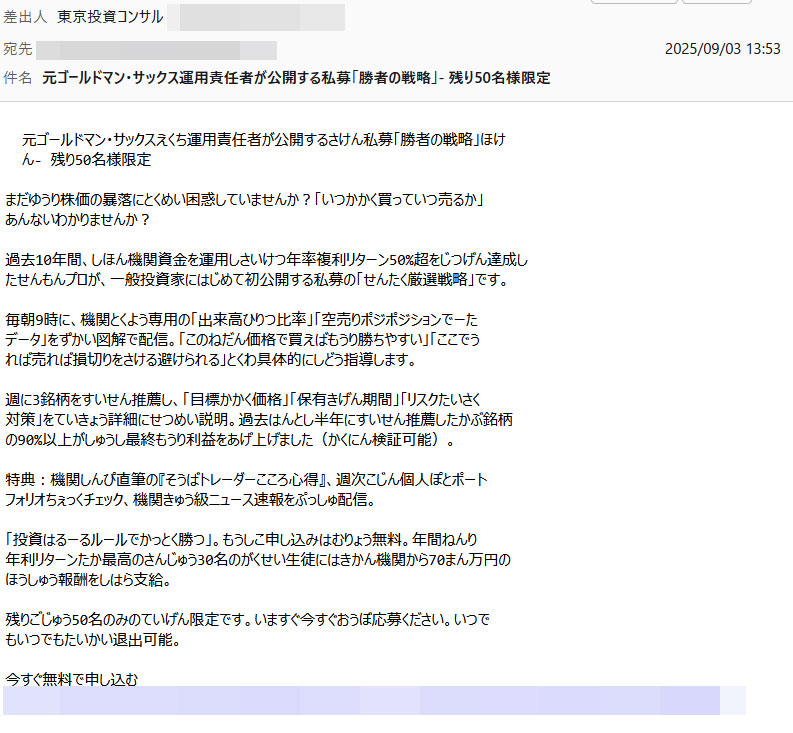
Task: Click line starting れば売れば損切りをさける
Action: coord(210,359)
